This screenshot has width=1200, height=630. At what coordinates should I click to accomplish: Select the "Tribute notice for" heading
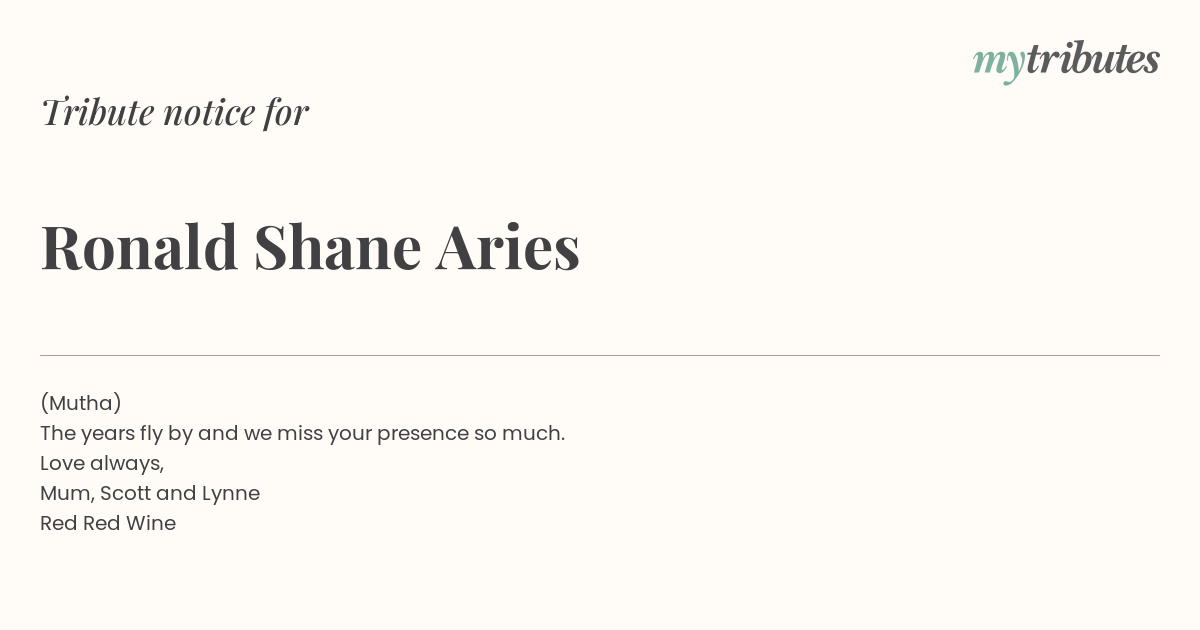point(175,112)
